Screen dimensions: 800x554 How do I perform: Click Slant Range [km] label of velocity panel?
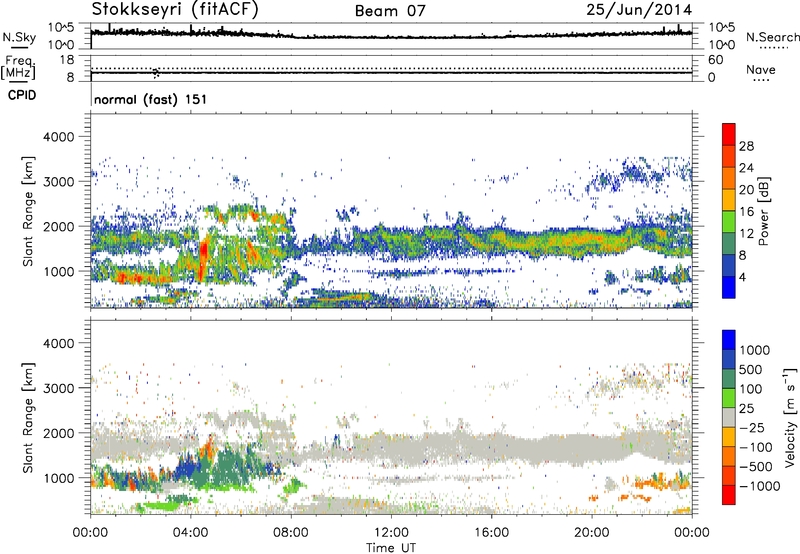(28, 417)
